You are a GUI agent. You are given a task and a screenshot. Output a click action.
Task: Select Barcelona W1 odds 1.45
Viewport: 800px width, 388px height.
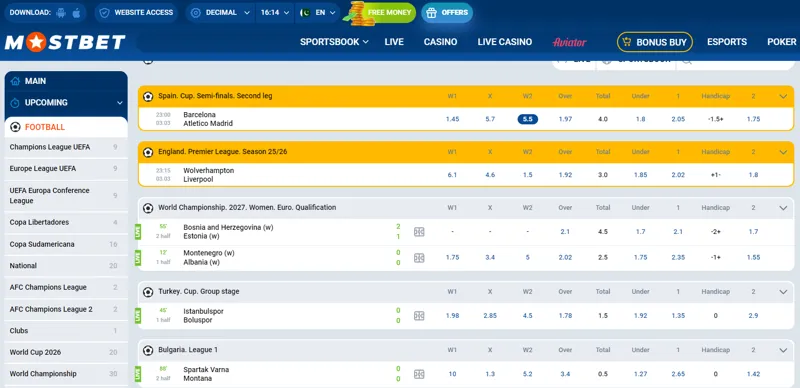(452, 119)
